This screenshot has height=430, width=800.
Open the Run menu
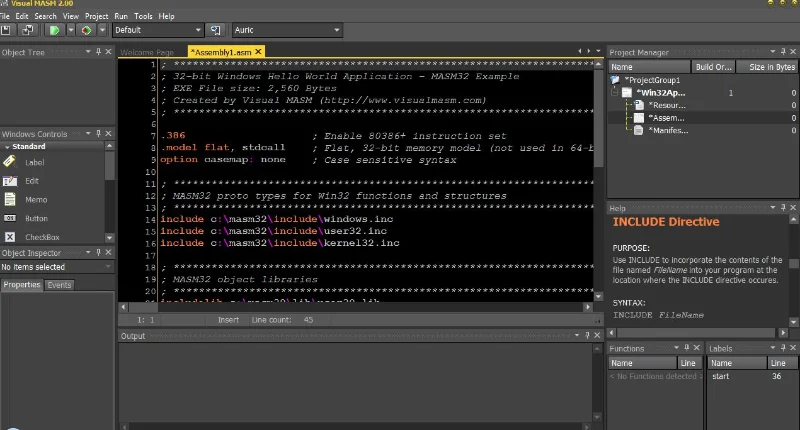(121, 16)
